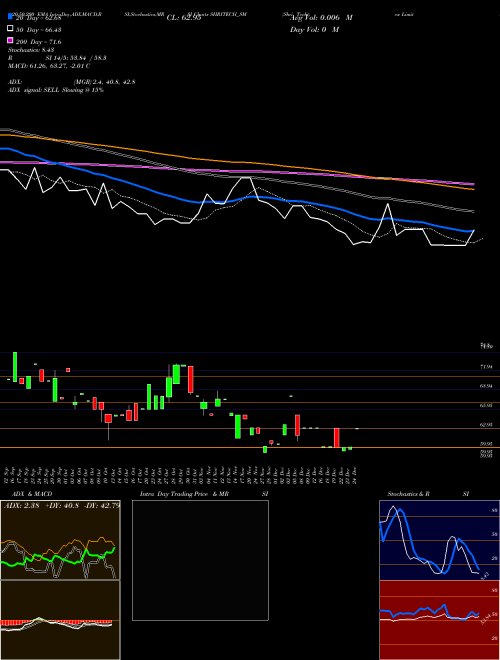Click the 68.94 price axis label

tap(486, 386)
